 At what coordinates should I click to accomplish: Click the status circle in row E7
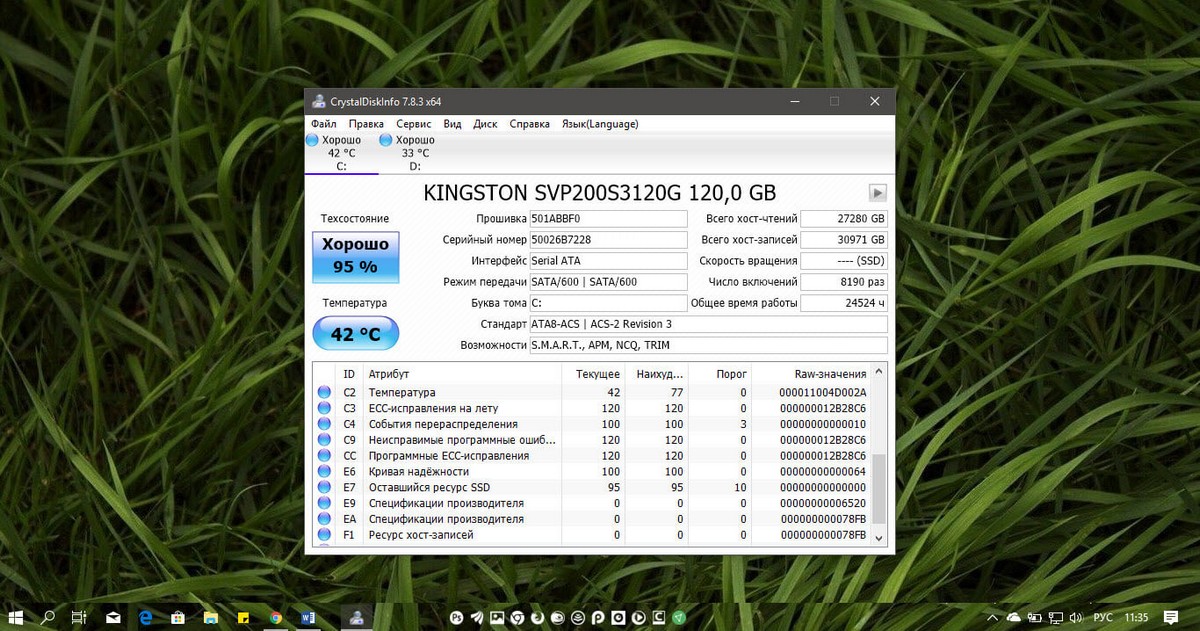(324, 488)
